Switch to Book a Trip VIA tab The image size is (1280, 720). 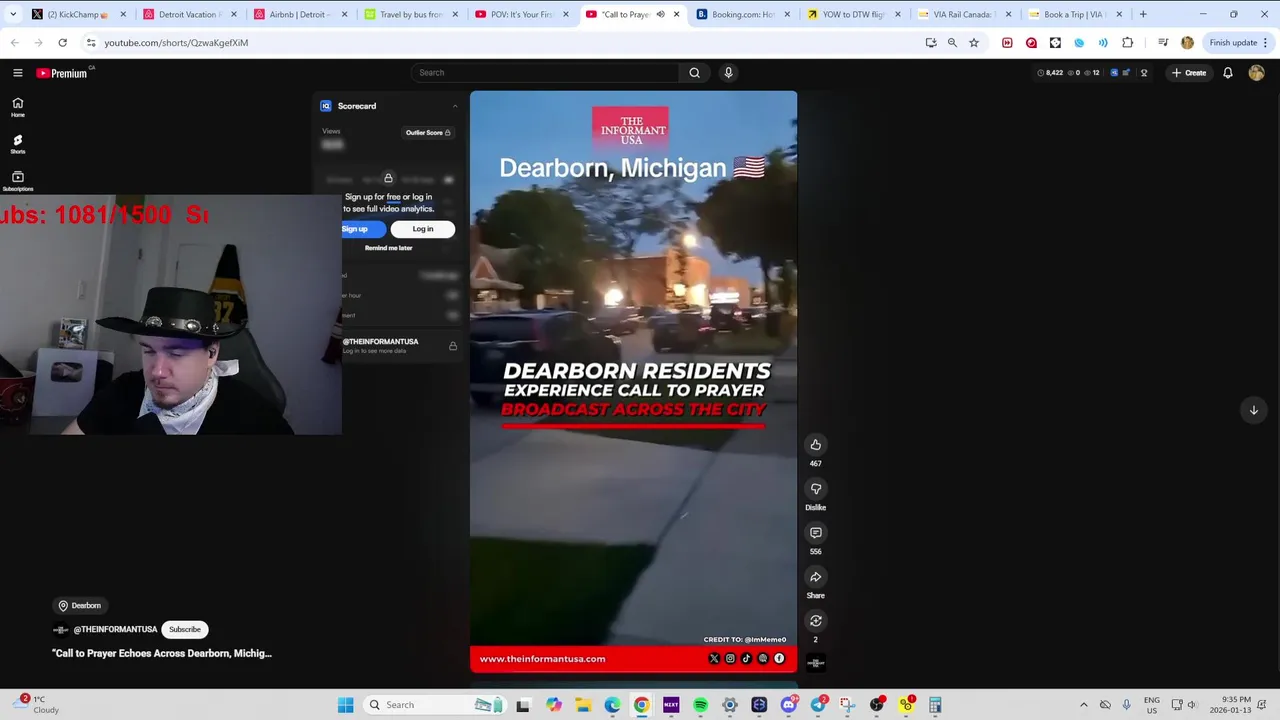point(1076,14)
